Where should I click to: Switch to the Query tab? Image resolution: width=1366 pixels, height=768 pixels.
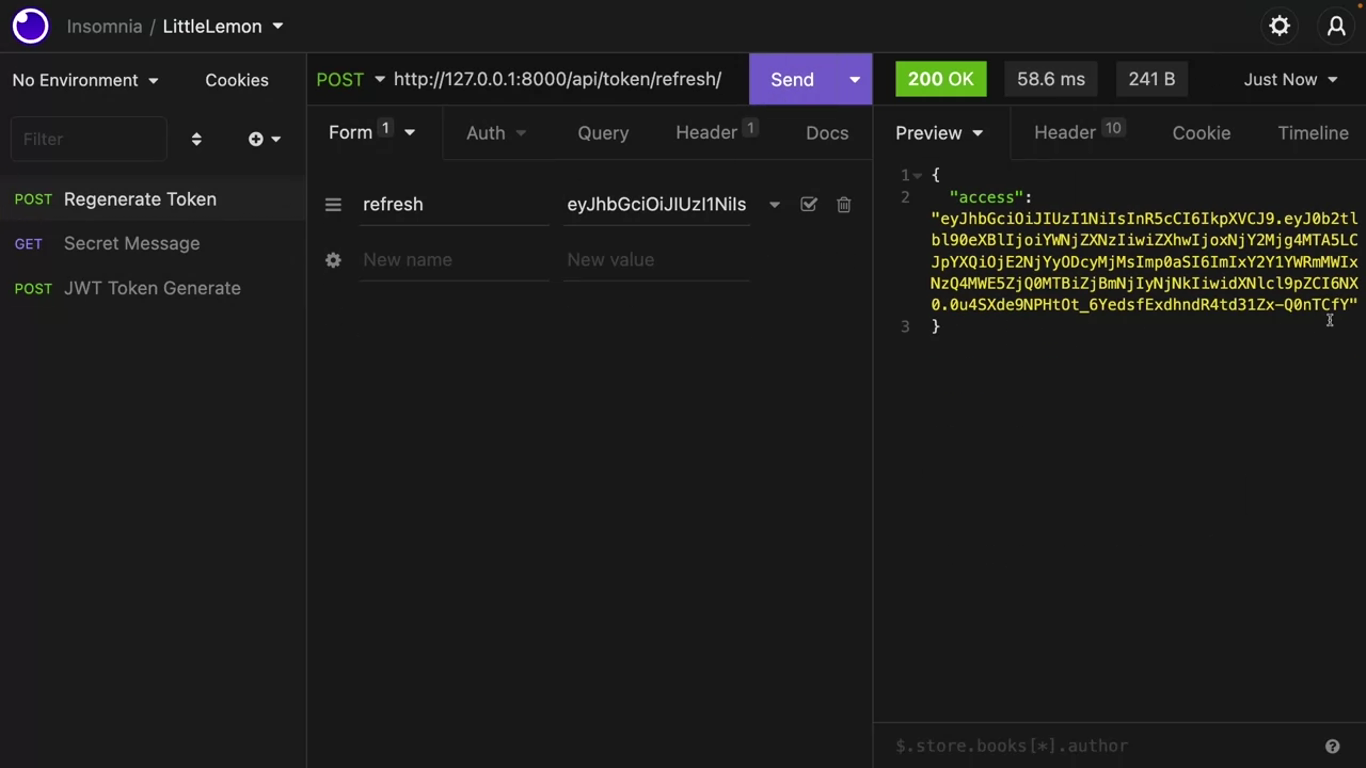603,133
